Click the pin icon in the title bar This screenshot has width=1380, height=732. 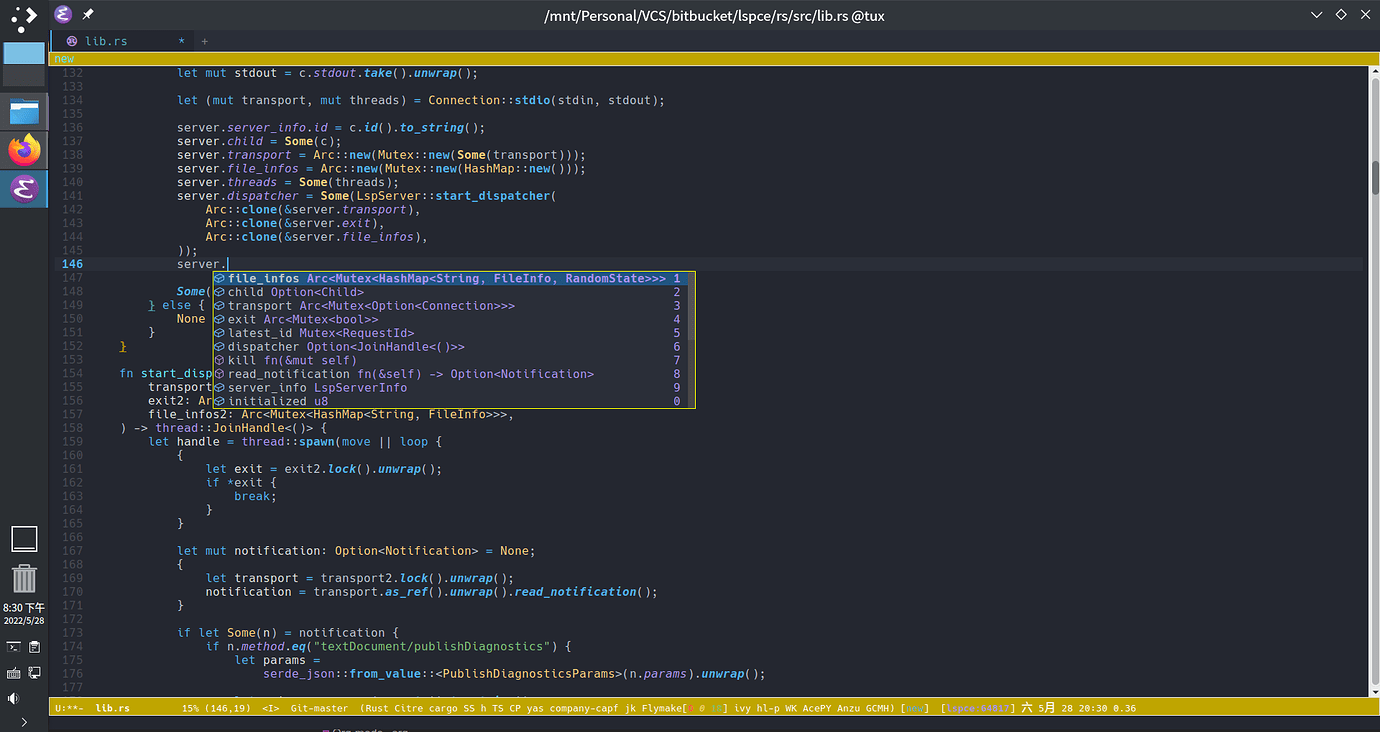coord(89,15)
